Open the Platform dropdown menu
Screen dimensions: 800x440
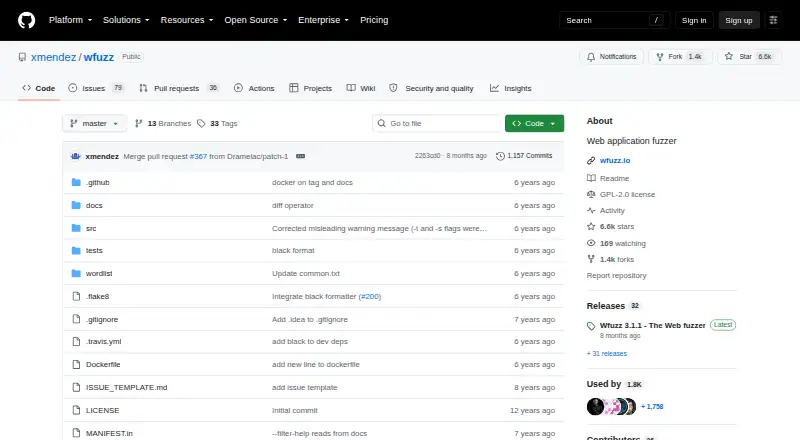70,20
